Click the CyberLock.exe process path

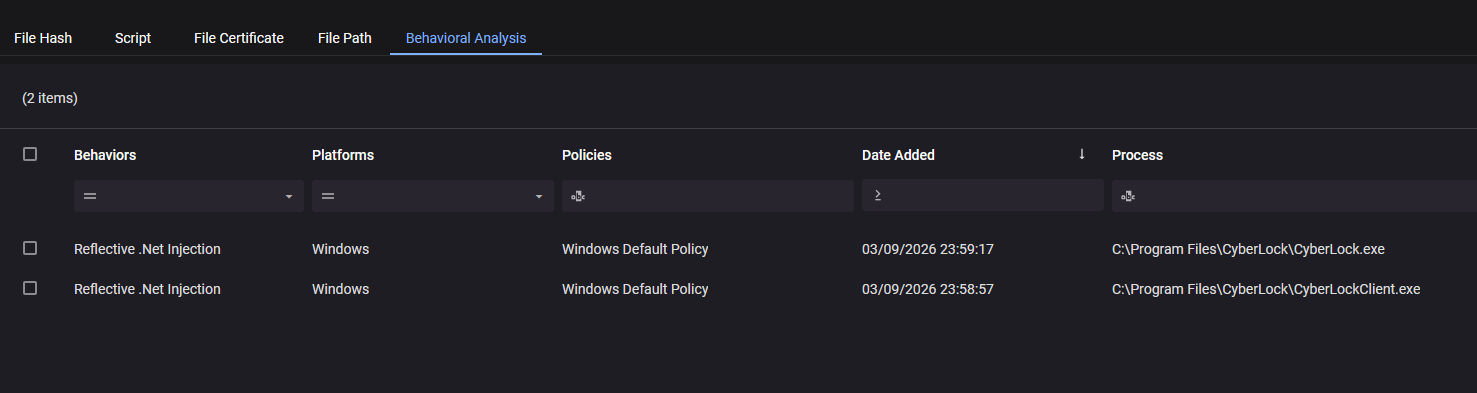(x=1248, y=249)
